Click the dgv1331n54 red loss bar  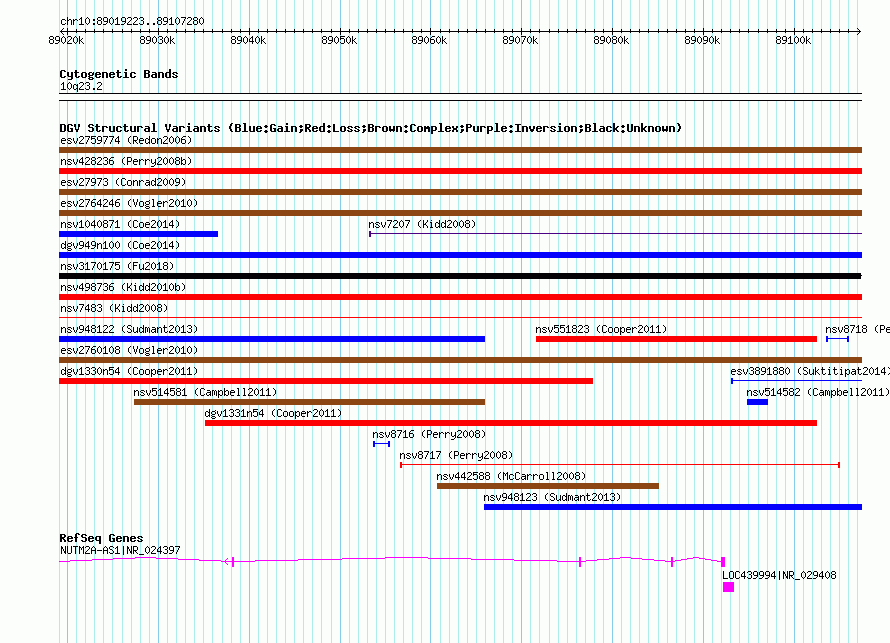(511, 423)
